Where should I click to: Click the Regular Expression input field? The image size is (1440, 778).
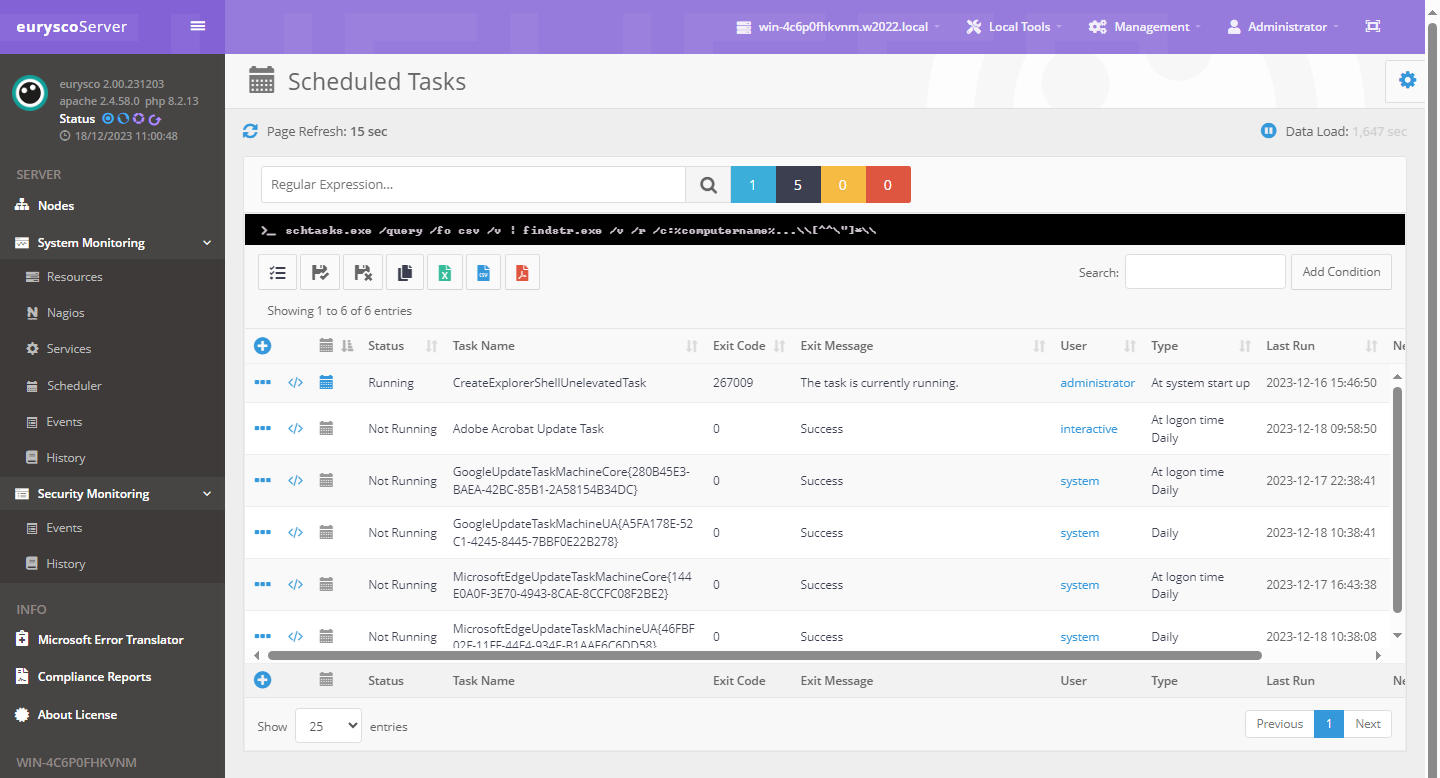click(x=473, y=185)
